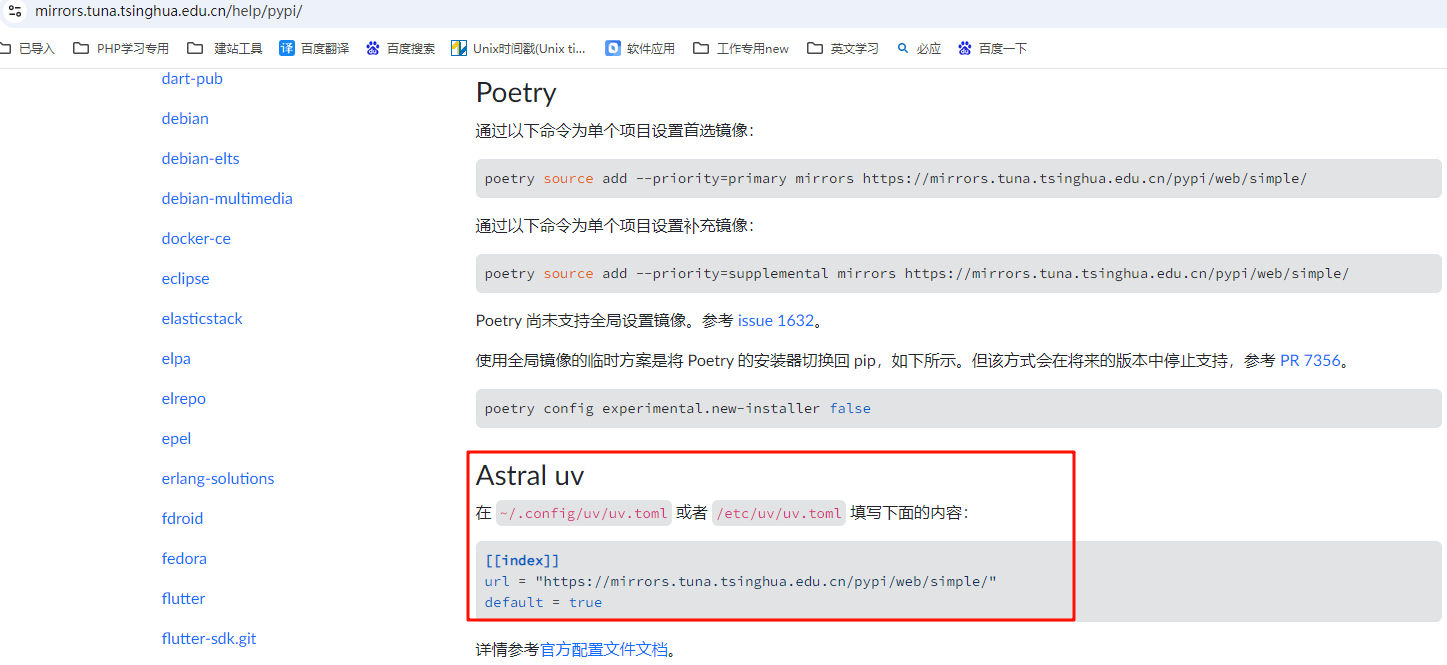This screenshot has width=1447, height=665.
Task: Open debian-elts sidebar link
Action: [200, 158]
